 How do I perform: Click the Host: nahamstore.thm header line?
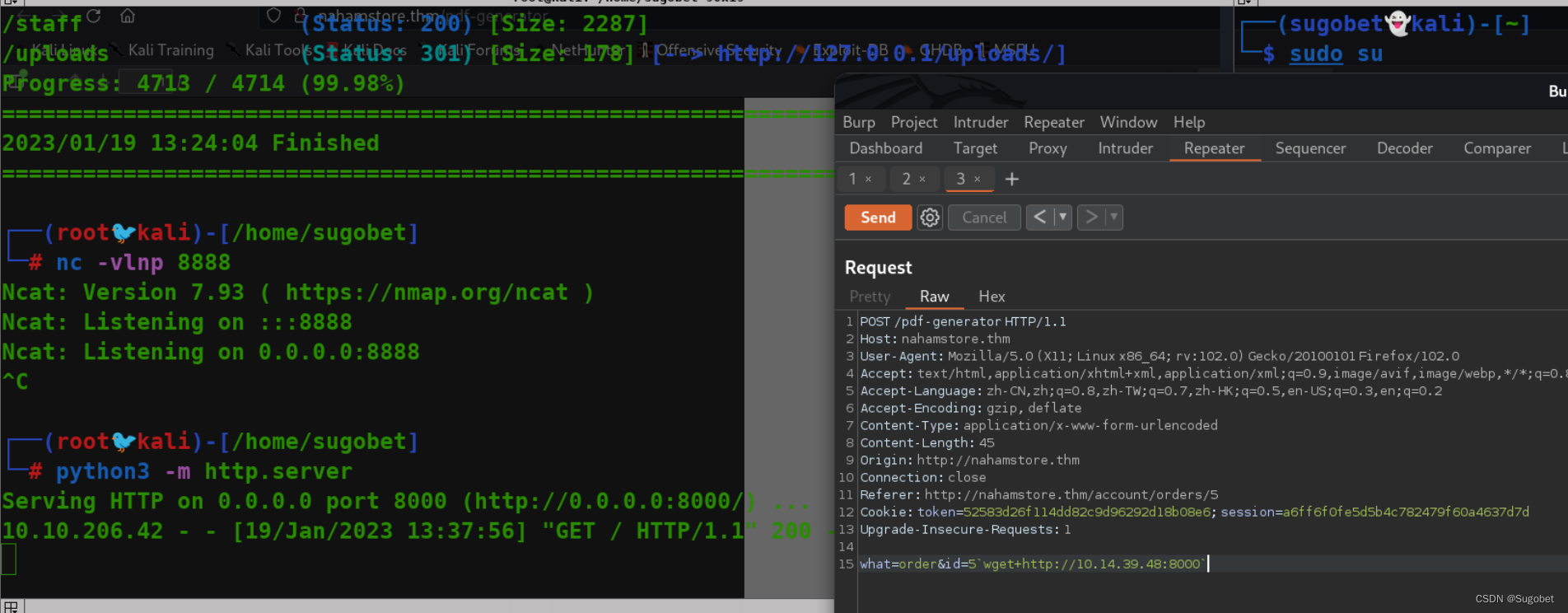935,339
